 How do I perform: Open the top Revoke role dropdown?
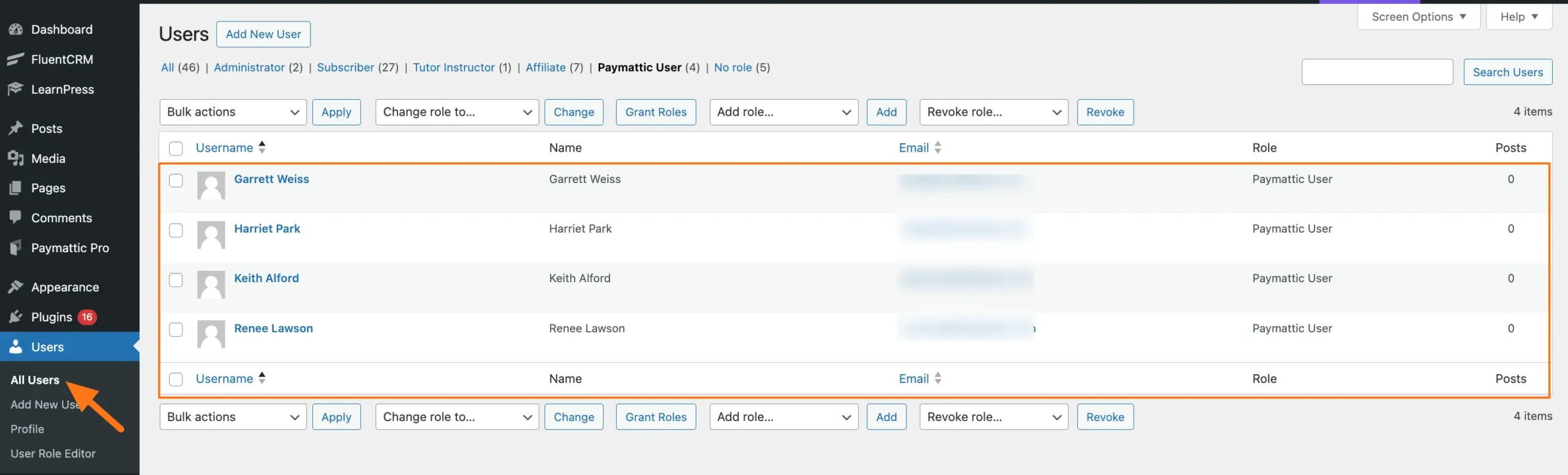(x=993, y=112)
